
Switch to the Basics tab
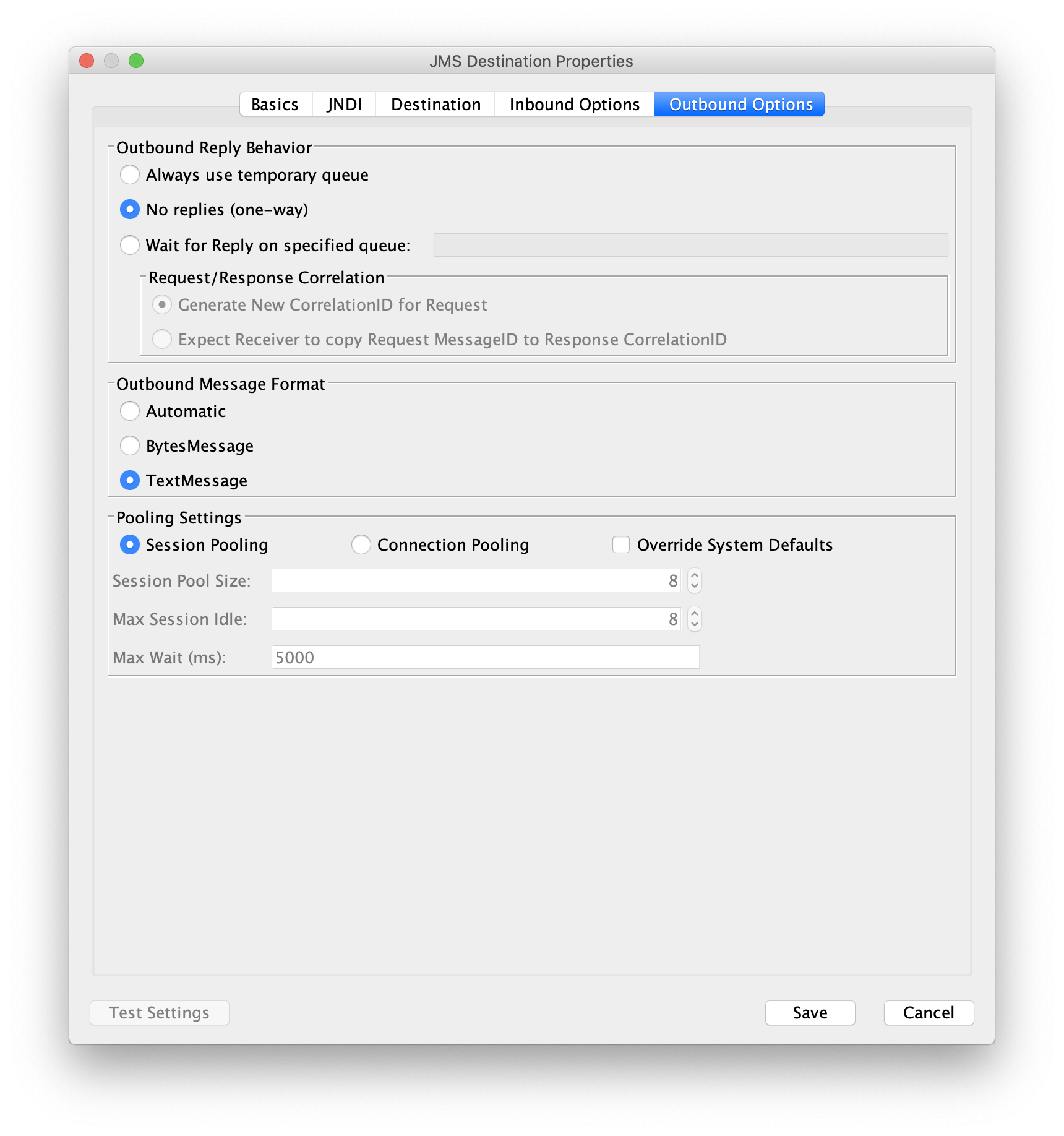pos(275,104)
